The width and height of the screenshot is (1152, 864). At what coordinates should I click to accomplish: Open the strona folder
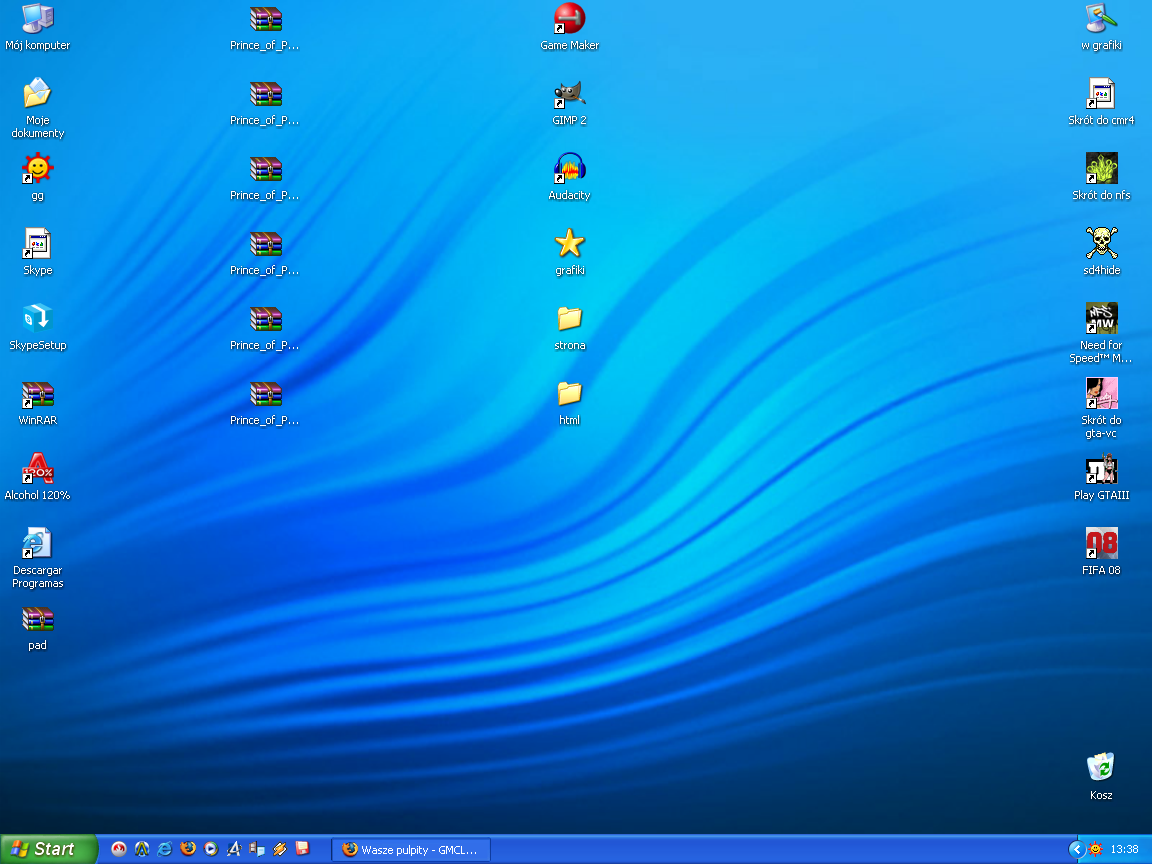[x=569, y=319]
